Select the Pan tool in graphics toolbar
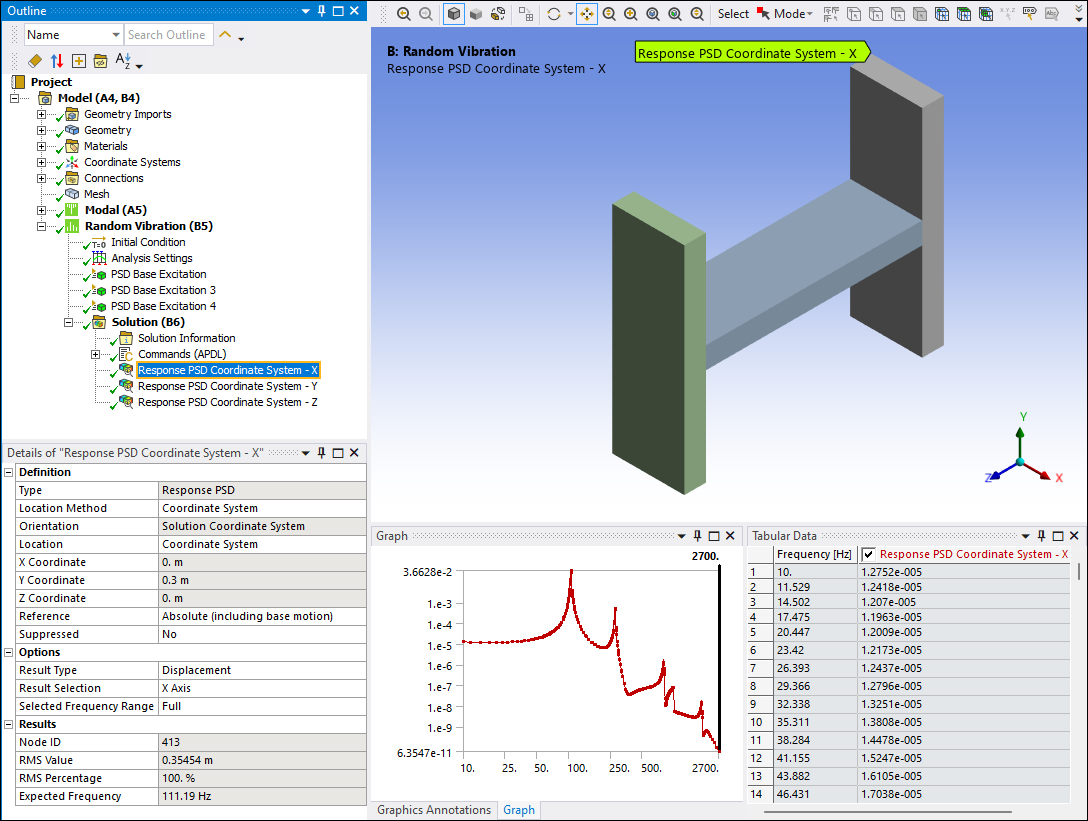 pos(587,14)
